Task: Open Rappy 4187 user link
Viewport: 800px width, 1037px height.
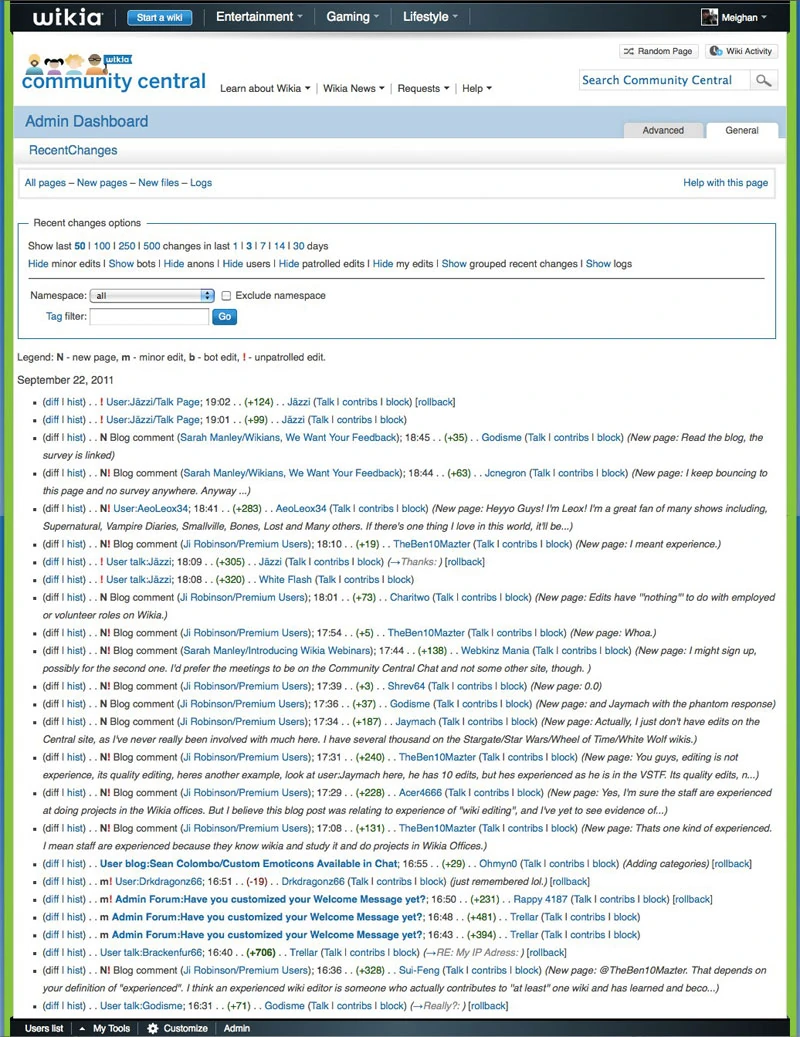Action: (x=540, y=899)
